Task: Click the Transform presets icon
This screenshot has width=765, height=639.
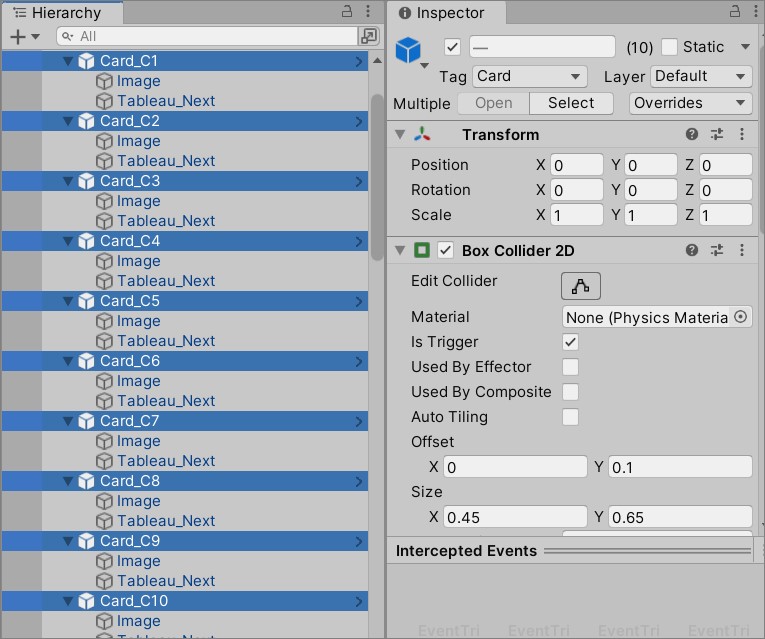Action: pyautogui.click(x=717, y=135)
